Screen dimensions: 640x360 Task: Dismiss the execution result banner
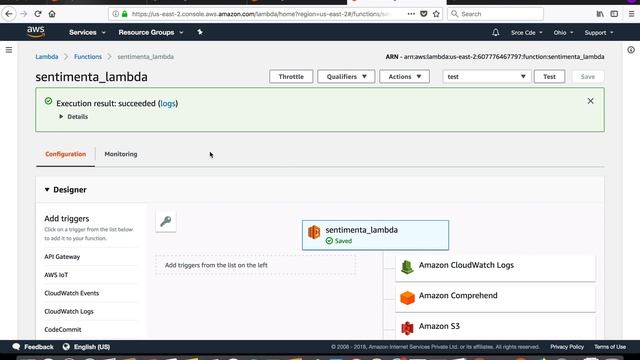(591, 101)
